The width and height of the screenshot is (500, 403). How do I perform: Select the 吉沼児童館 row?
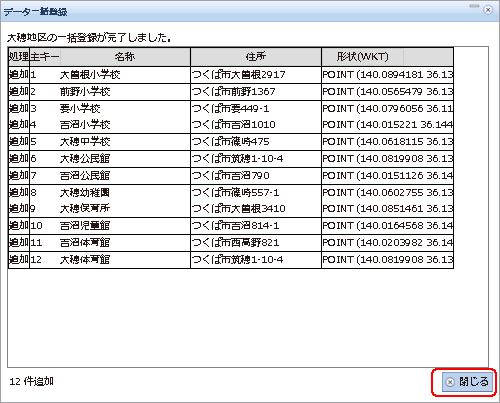tap(231, 226)
